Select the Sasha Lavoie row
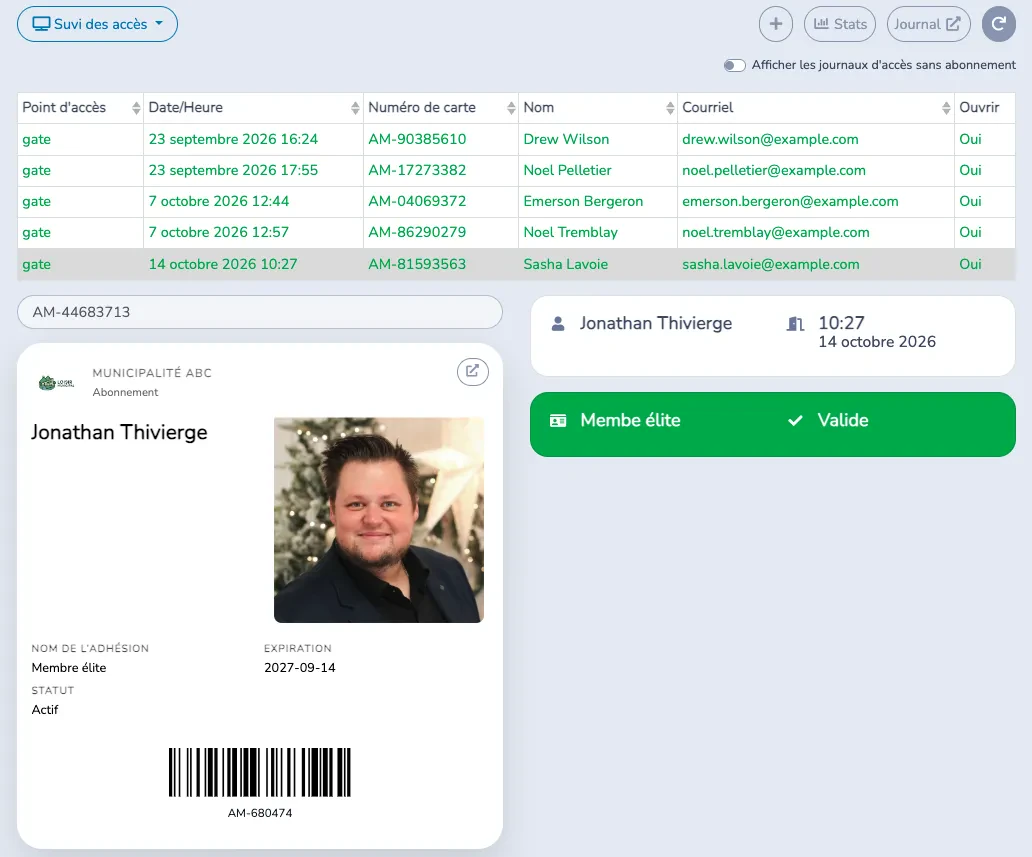The height and width of the screenshot is (857, 1032). 516,264
